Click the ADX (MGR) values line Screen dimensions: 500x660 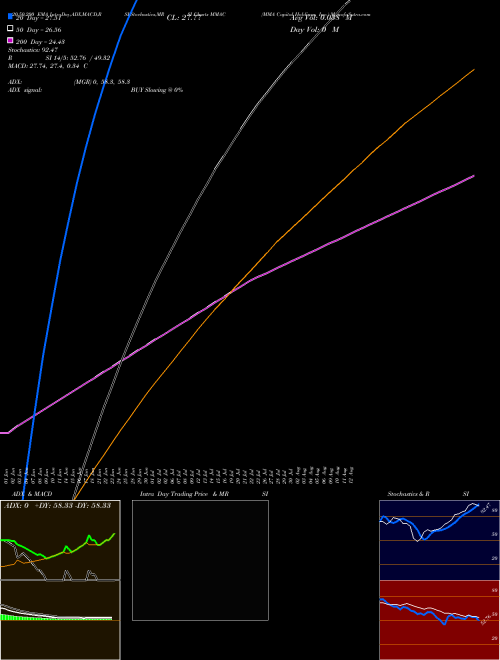69,82
